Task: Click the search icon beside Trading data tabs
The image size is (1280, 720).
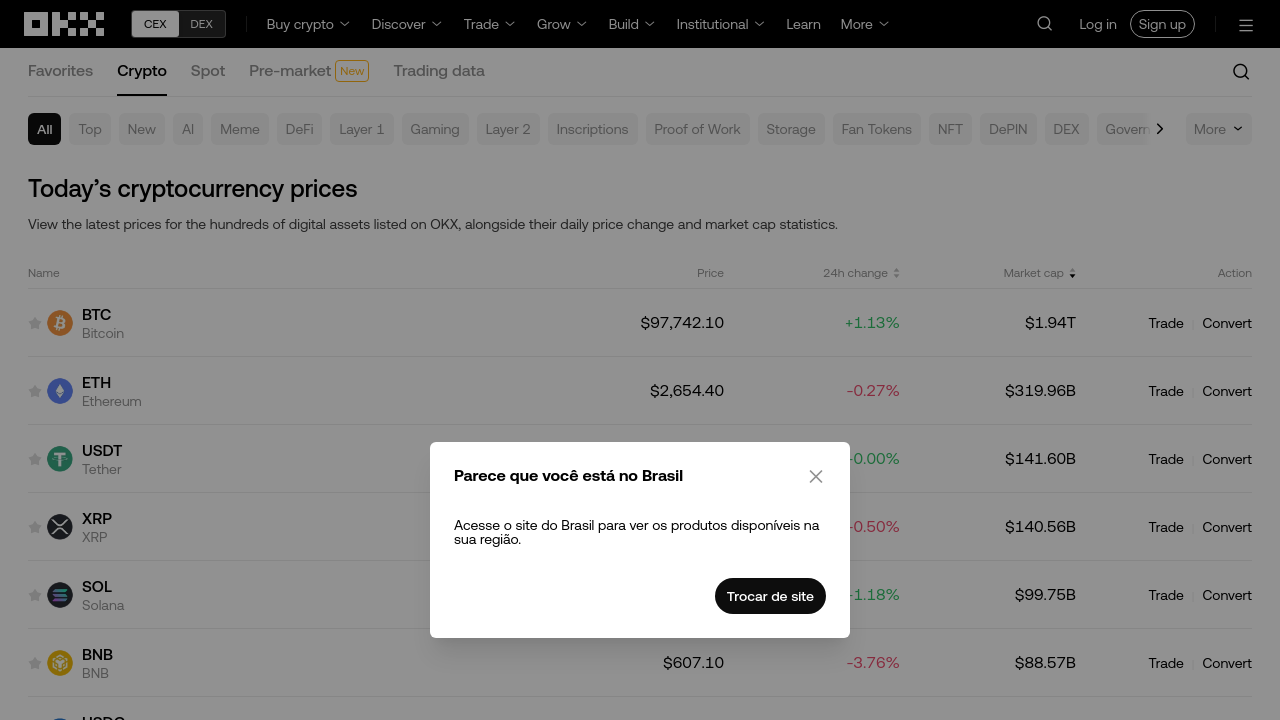Action: point(1241,72)
